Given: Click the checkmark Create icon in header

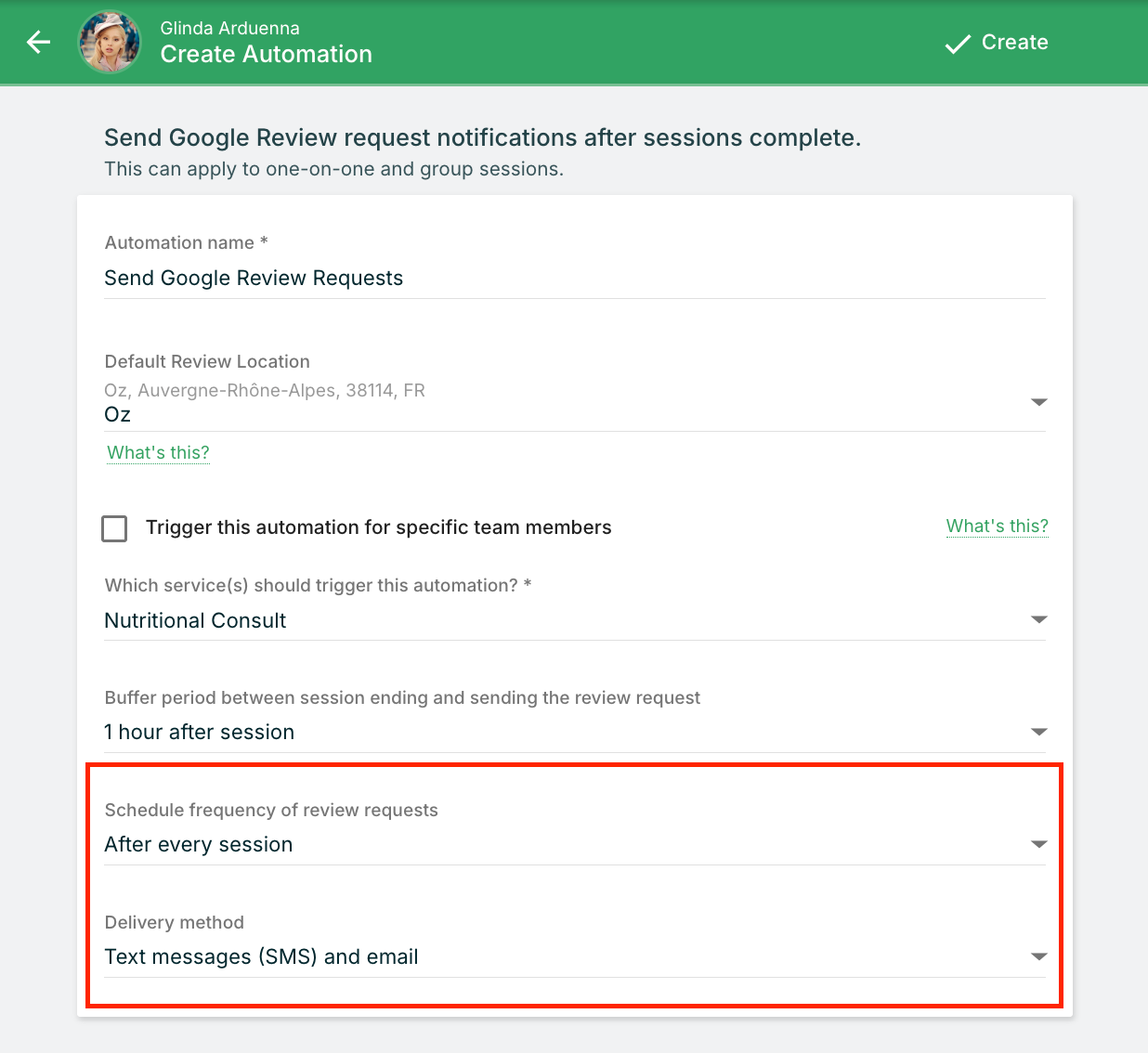Looking at the screenshot, I should pos(958,44).
